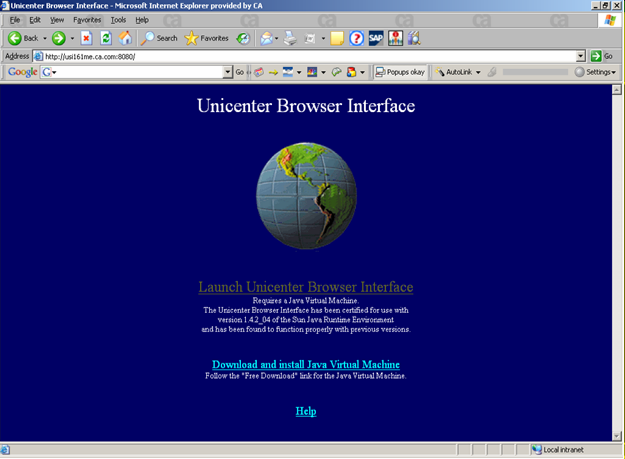625x459 pixels.
Task: Click the colorful peacock toolbar icon
Action: coord(312,72)
